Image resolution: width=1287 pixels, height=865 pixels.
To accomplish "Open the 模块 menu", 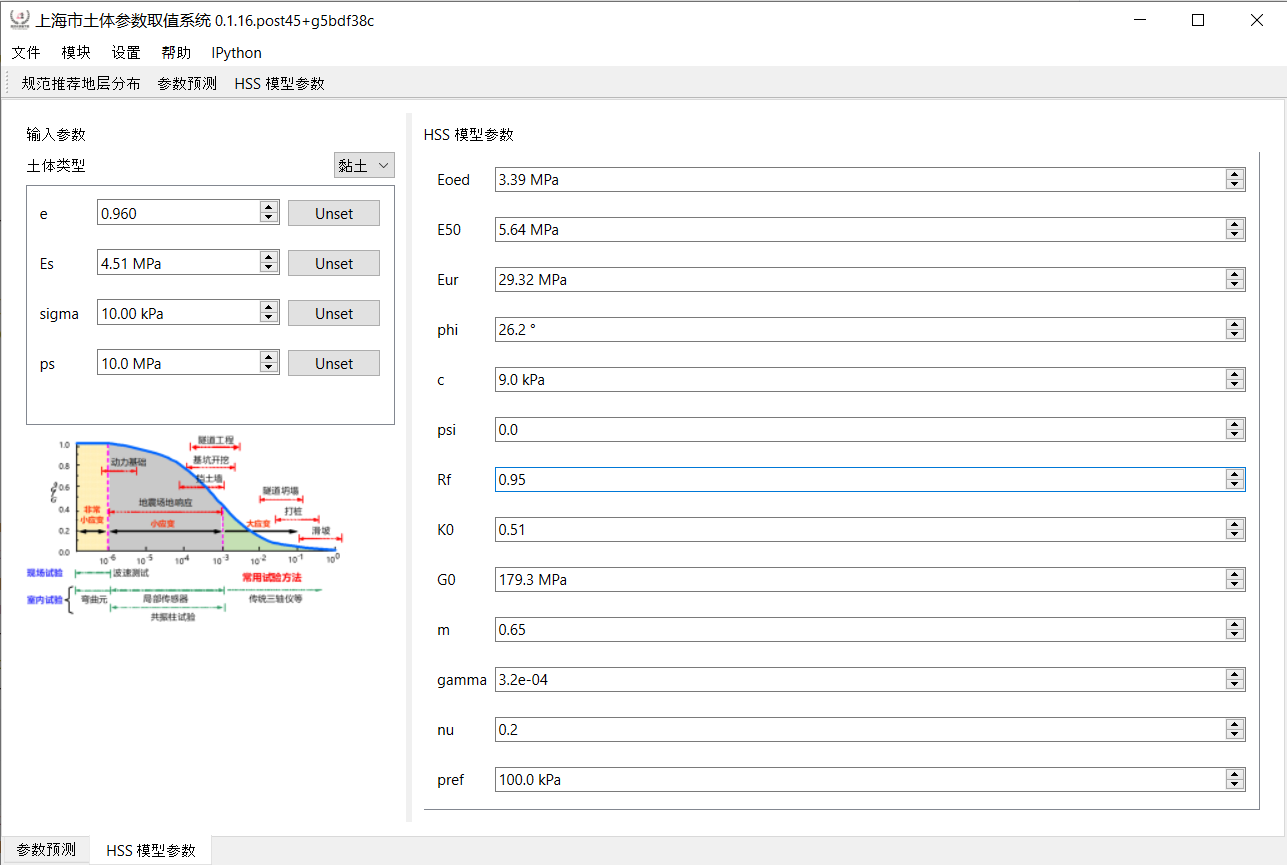I will point(76,53).
